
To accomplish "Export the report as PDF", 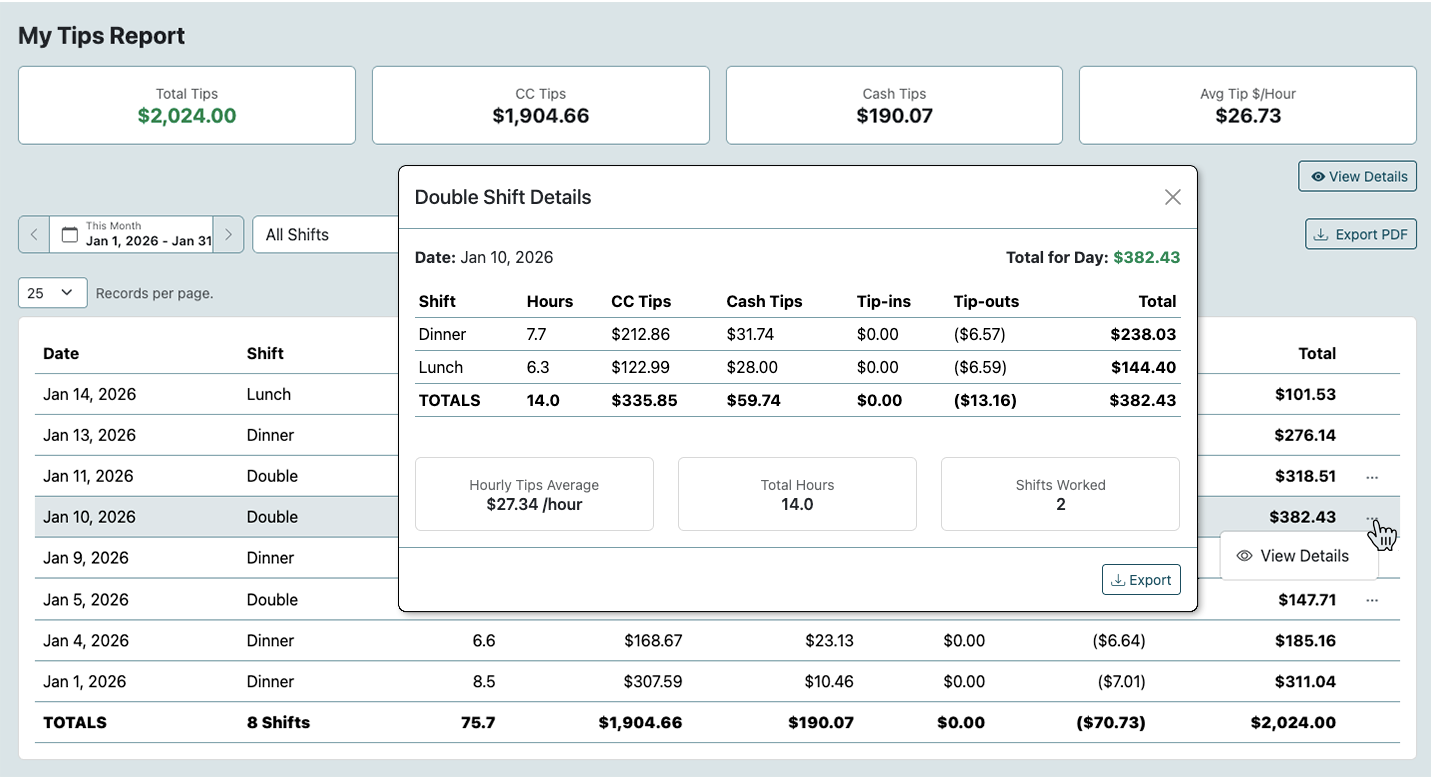I will point(1361,233).
